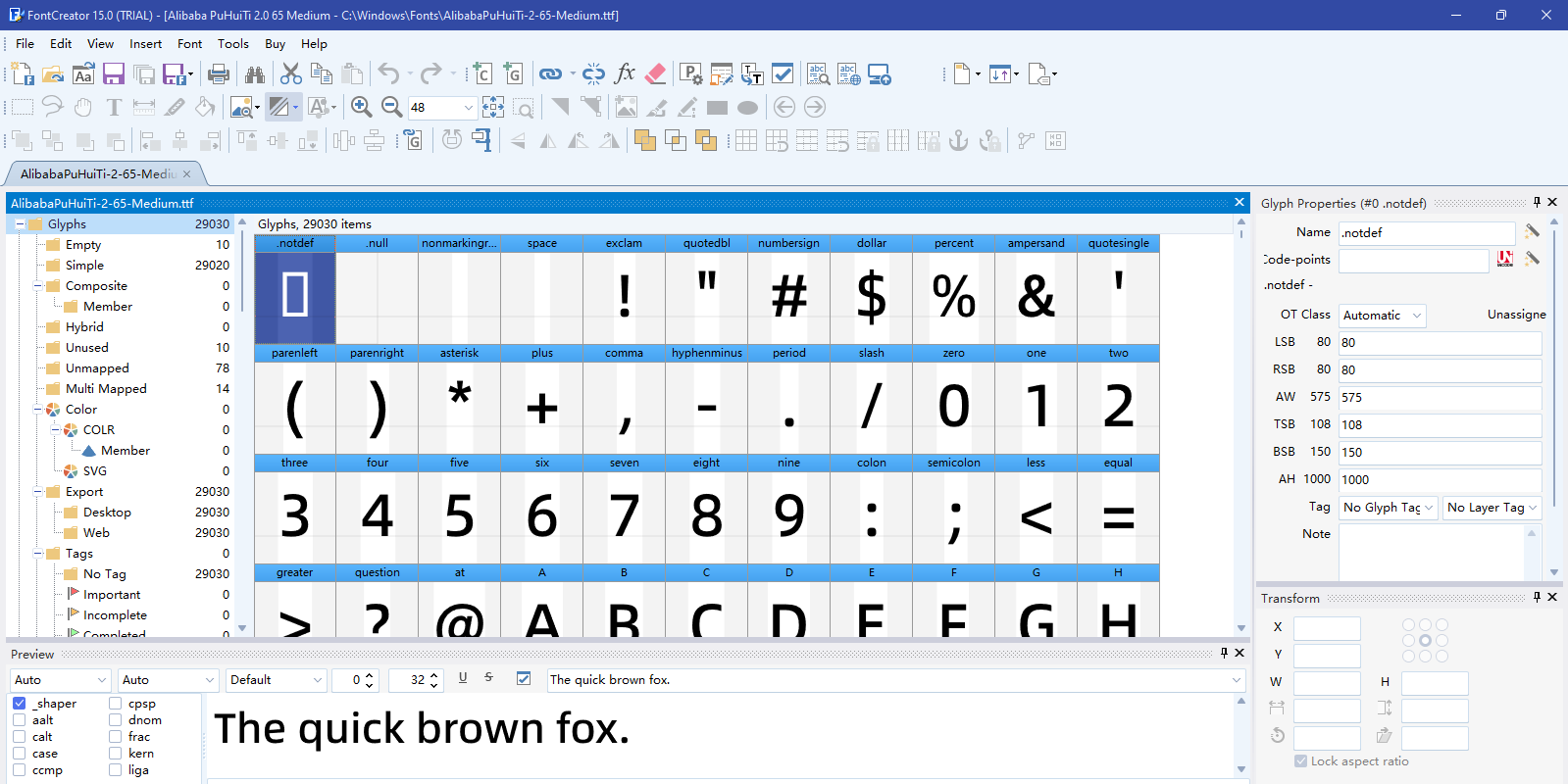The image size is (1568, 784).
Task: Click the binoculars Find icon
Action: [255, 74]
